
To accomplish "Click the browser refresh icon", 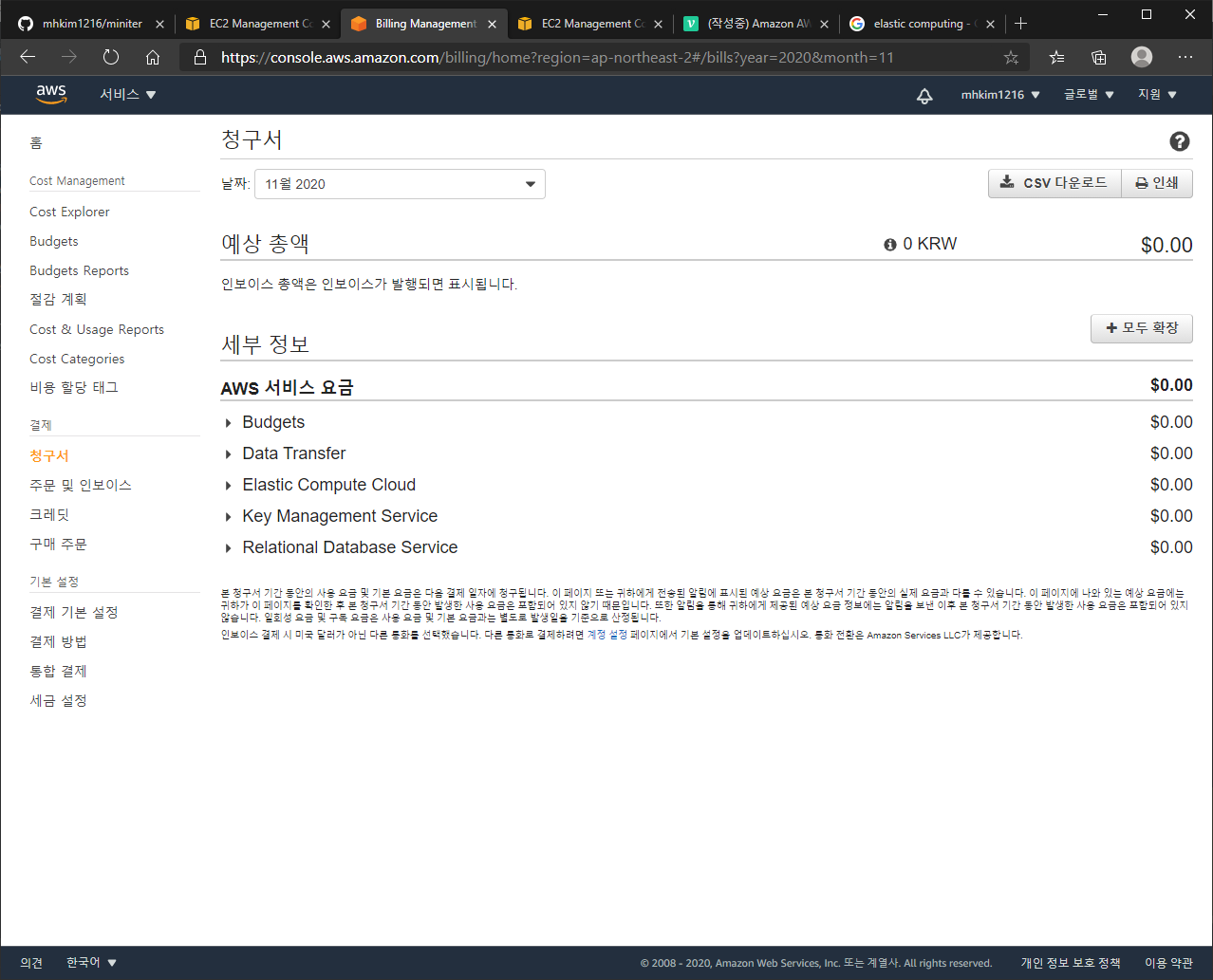I will [110, 57].
